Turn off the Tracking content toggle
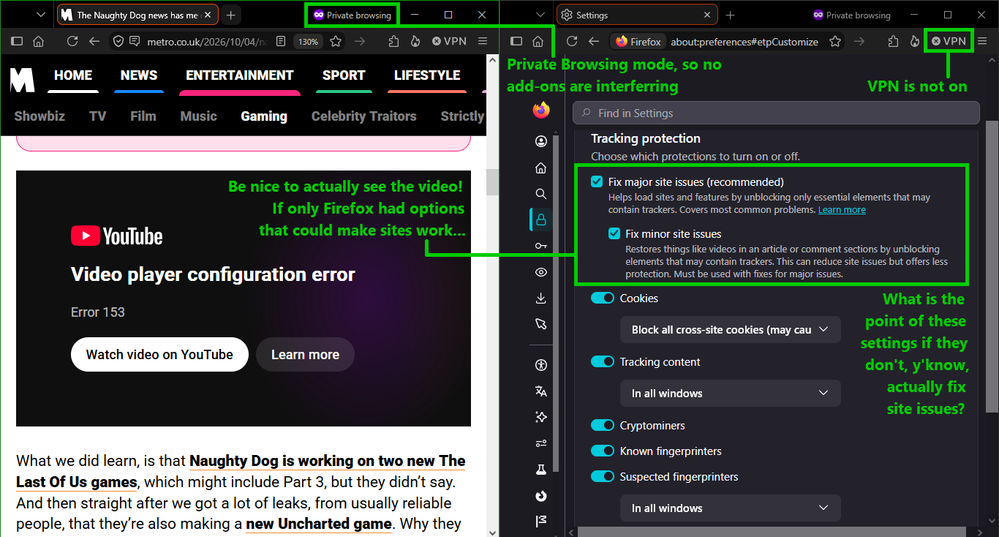This screenshot has height=537, width=999. point(602,362)
